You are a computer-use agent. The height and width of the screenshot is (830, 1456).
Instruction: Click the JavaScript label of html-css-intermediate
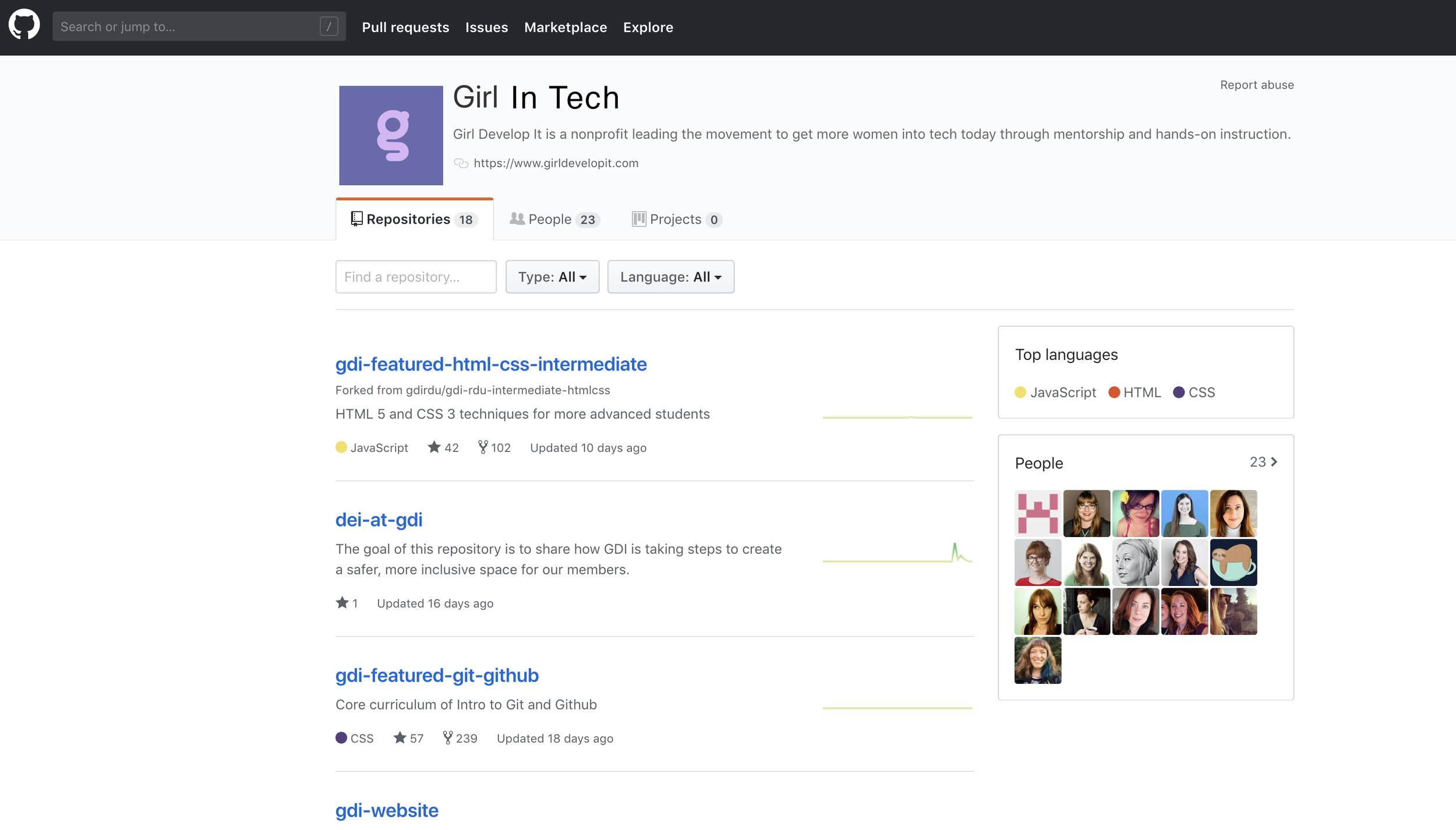point(379,448)
